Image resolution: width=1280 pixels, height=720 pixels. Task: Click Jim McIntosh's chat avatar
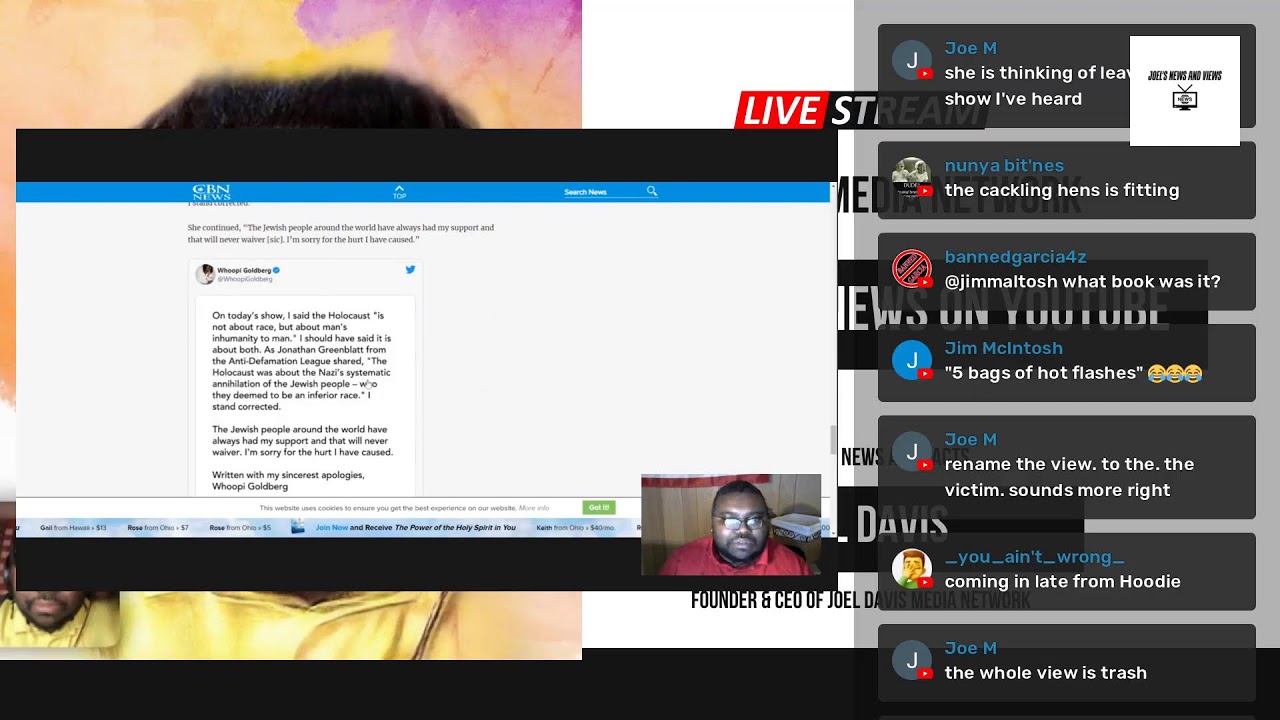(912, 361)
